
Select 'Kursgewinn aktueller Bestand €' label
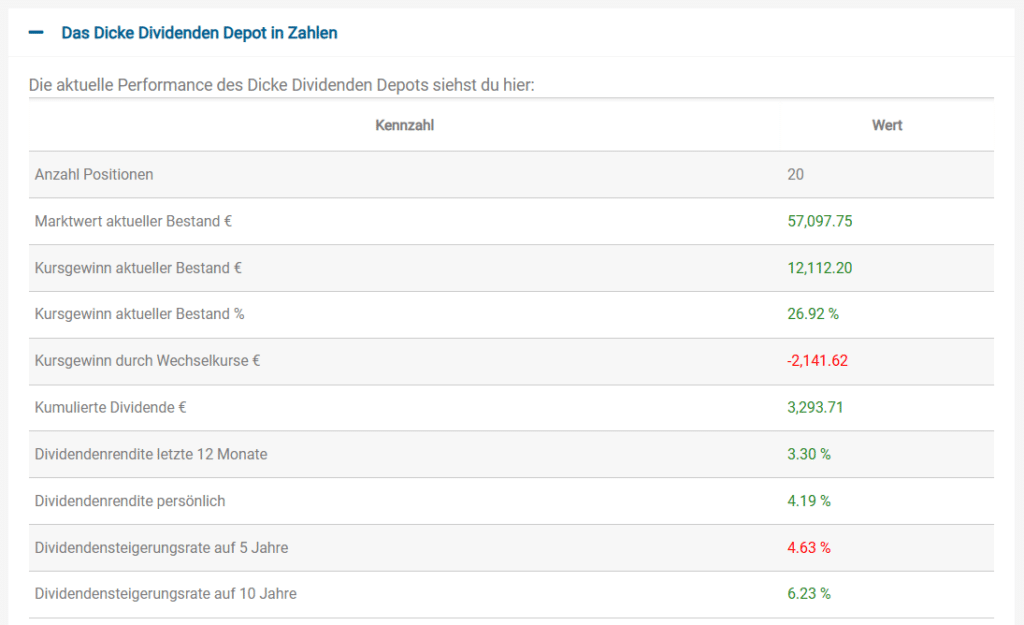pyautogui.click(x=138, y=268)
